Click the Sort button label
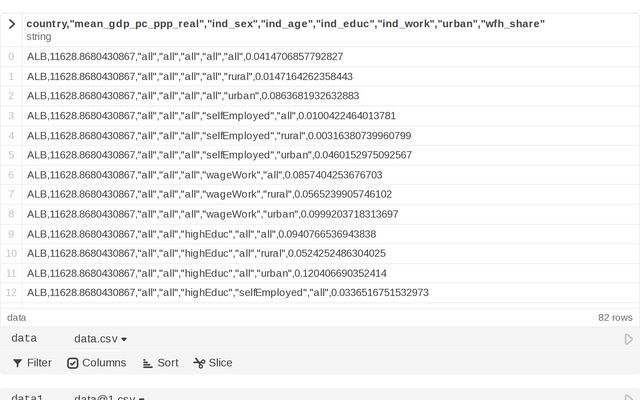 point(167,363)
